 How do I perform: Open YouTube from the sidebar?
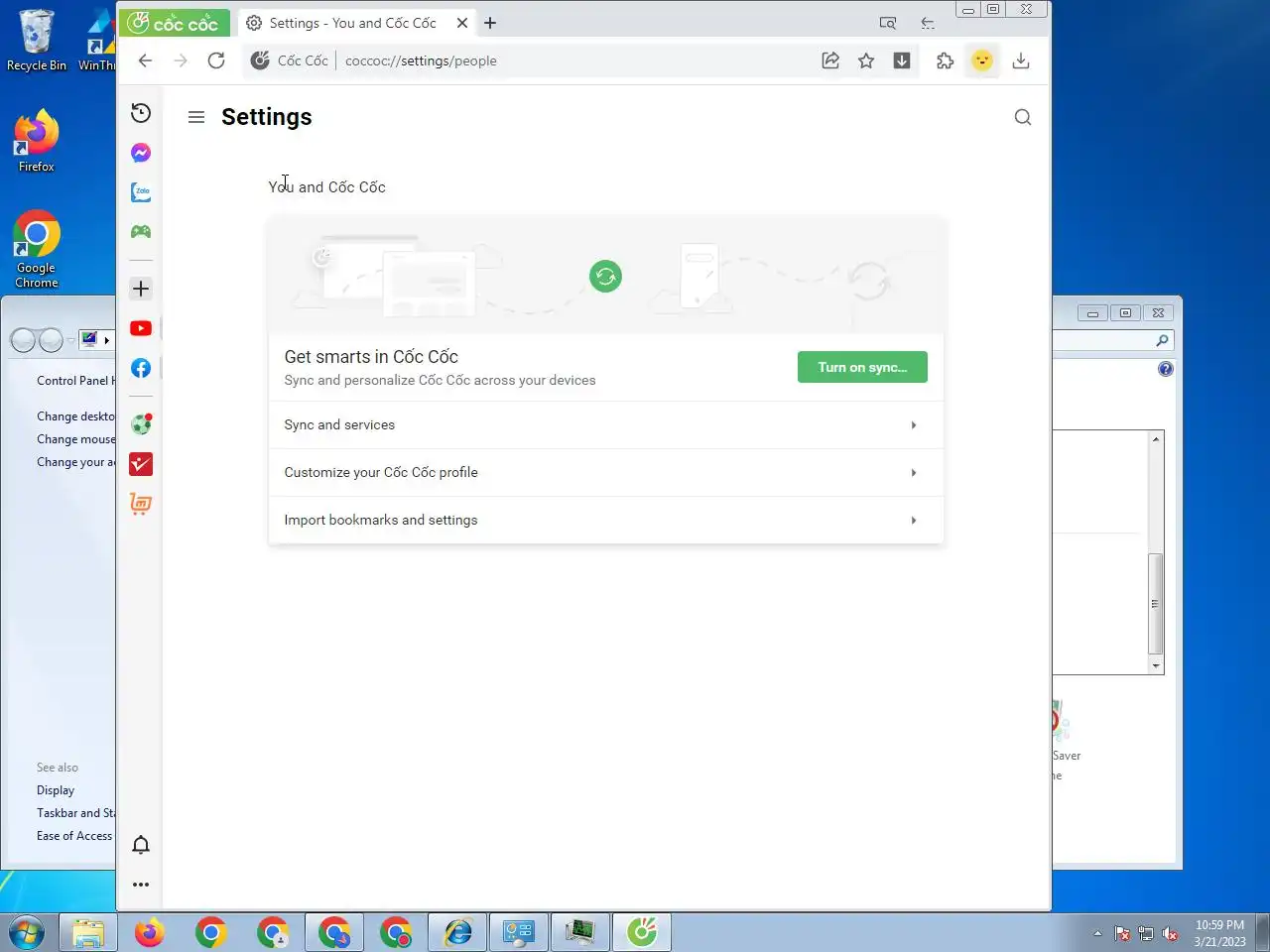click(x=141, y=328)
